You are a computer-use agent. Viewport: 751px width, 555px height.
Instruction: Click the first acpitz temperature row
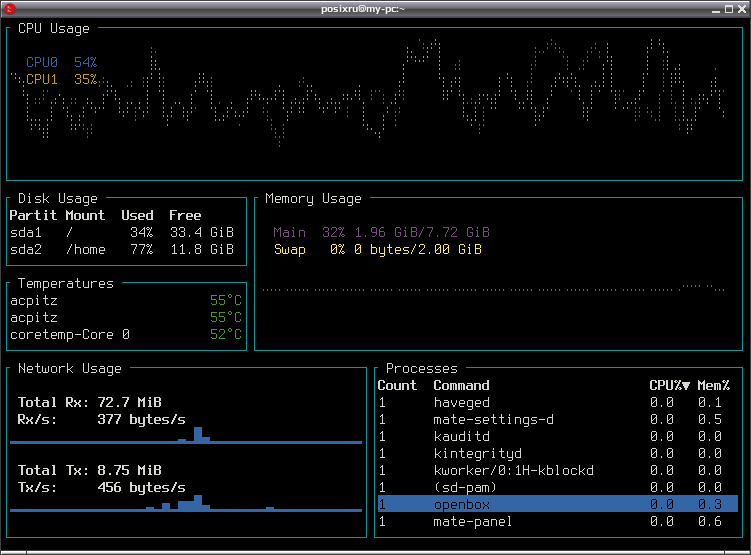[x=125, y=301]
